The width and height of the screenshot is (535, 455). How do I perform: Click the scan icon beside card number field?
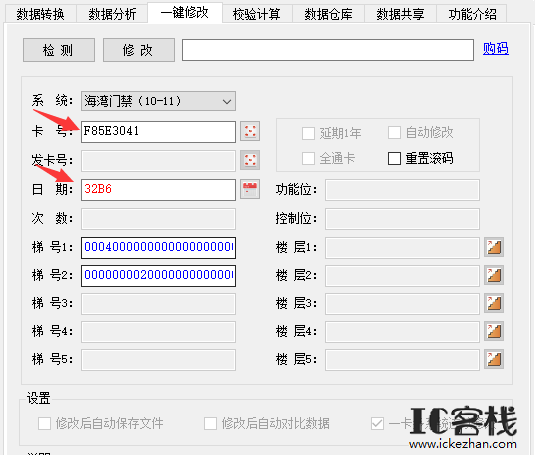coord(250,131)
